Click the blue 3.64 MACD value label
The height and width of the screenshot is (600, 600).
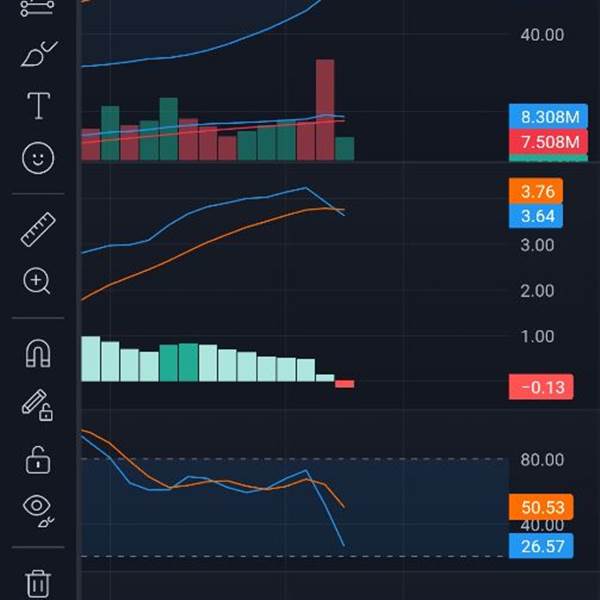[x=536, y=216]
